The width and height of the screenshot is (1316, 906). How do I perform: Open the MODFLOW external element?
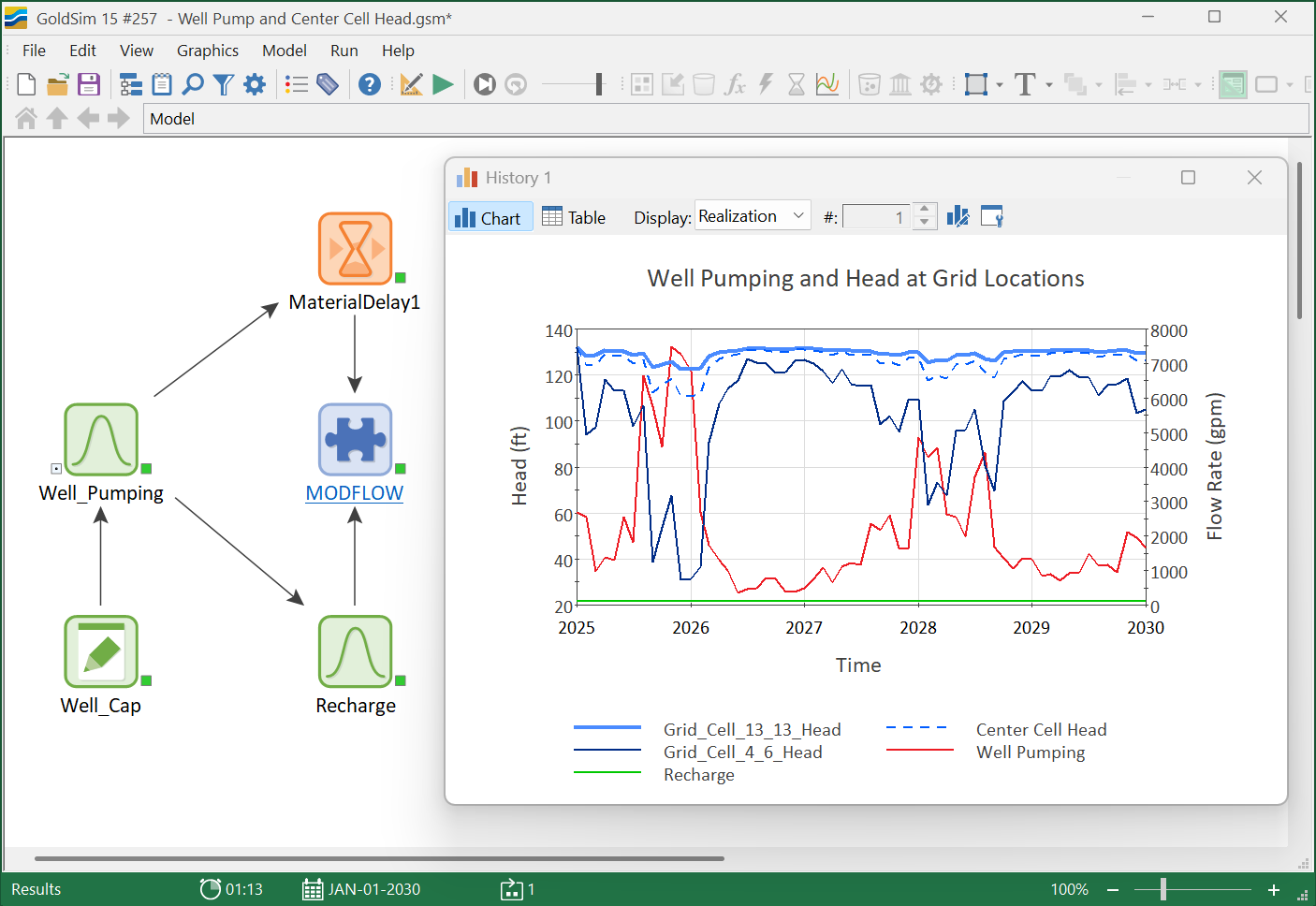pyautogui.click(x=355, y=440)
